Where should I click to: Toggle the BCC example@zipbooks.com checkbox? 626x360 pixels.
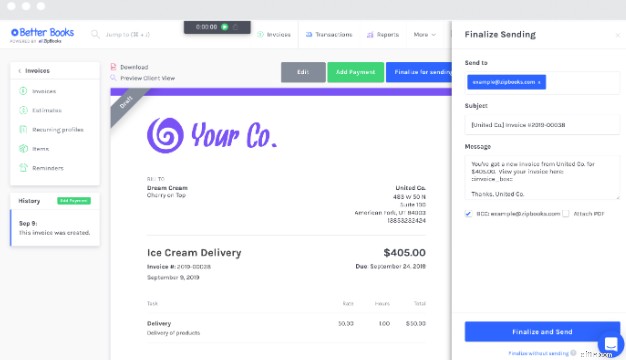468,214
